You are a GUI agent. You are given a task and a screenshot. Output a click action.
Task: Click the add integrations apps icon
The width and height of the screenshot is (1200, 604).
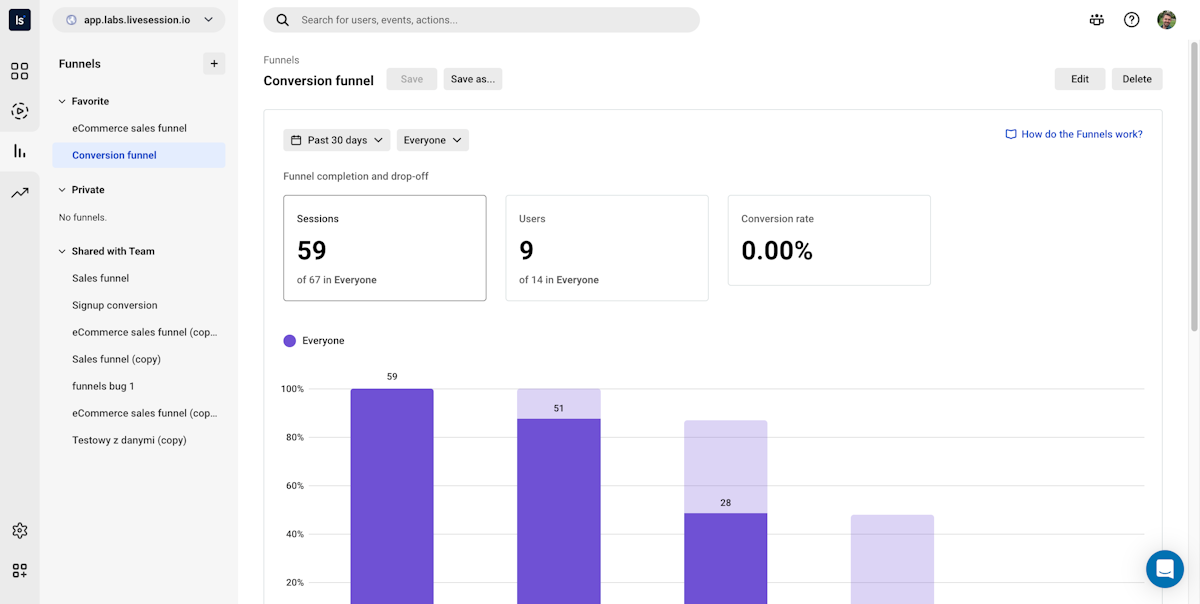click(x=19, y=571)
